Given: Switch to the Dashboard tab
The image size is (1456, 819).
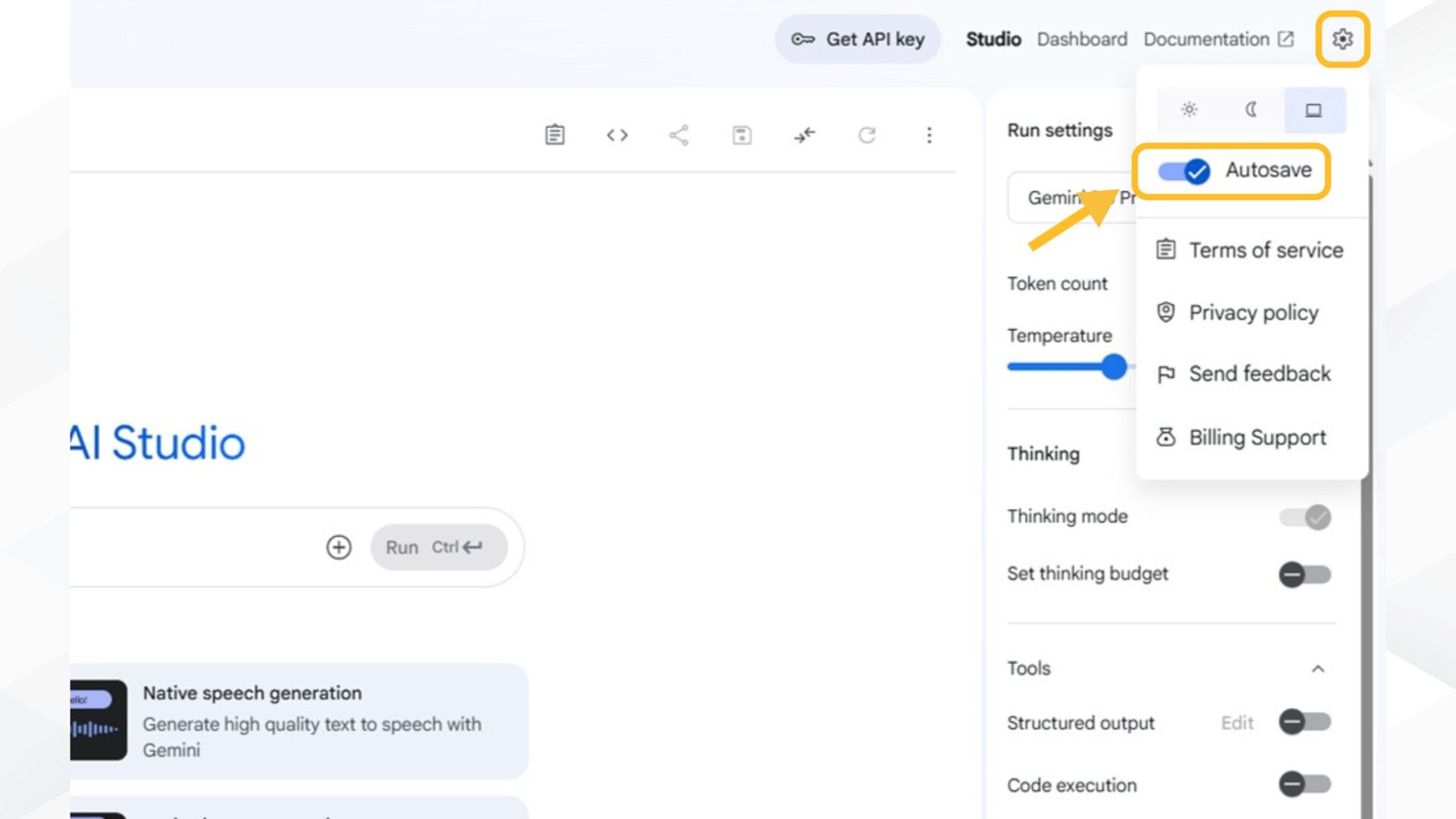Looking at the screenshot, I should point(1082,39).
